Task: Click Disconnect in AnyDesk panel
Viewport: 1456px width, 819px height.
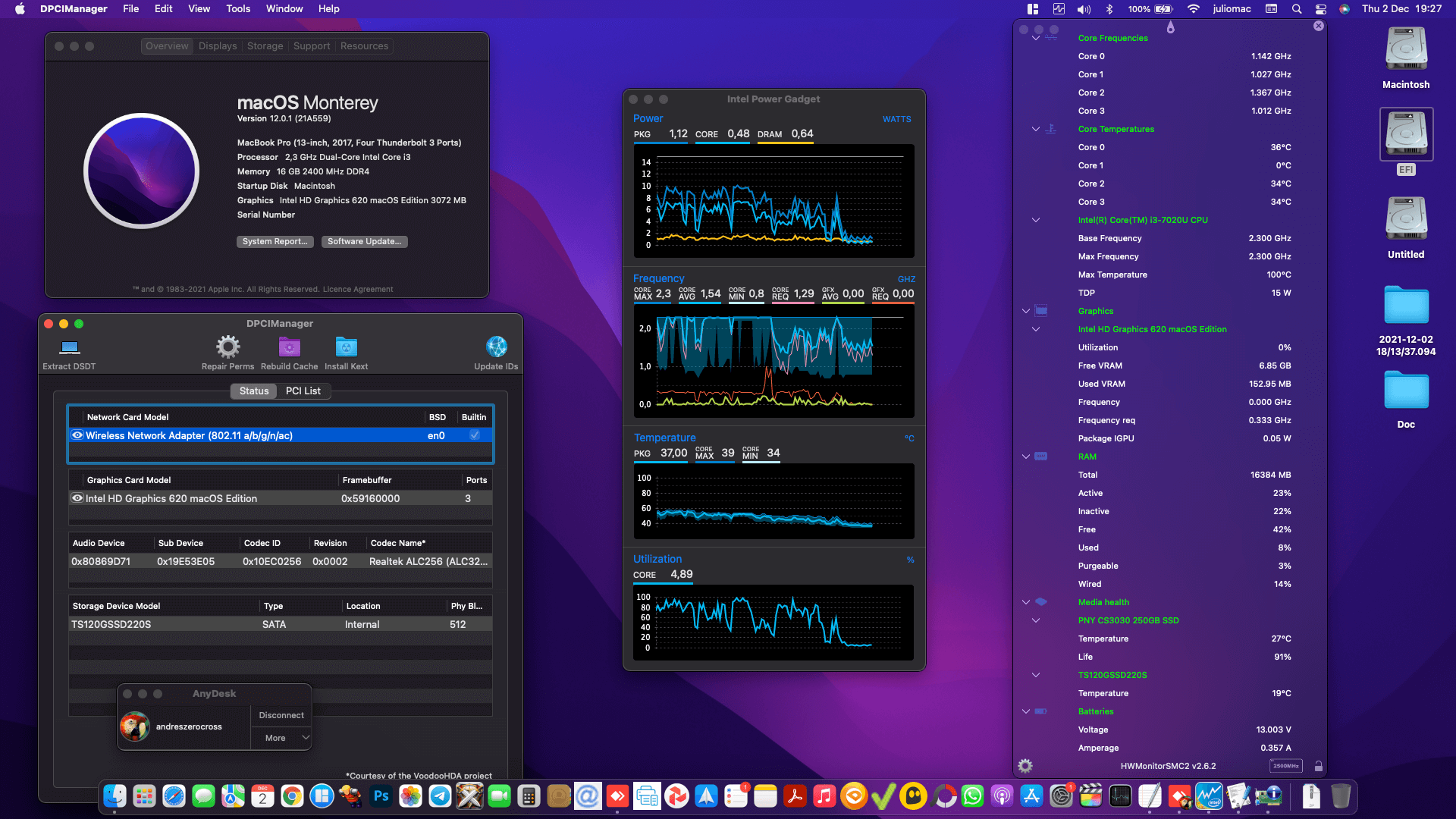Action: (x=281, y=715)
